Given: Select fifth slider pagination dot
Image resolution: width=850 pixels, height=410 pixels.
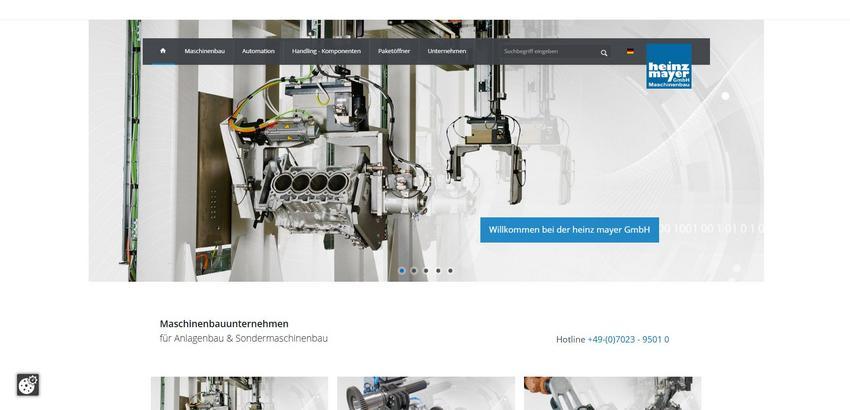Looking at the screenshot, I should tap(450, 270).
